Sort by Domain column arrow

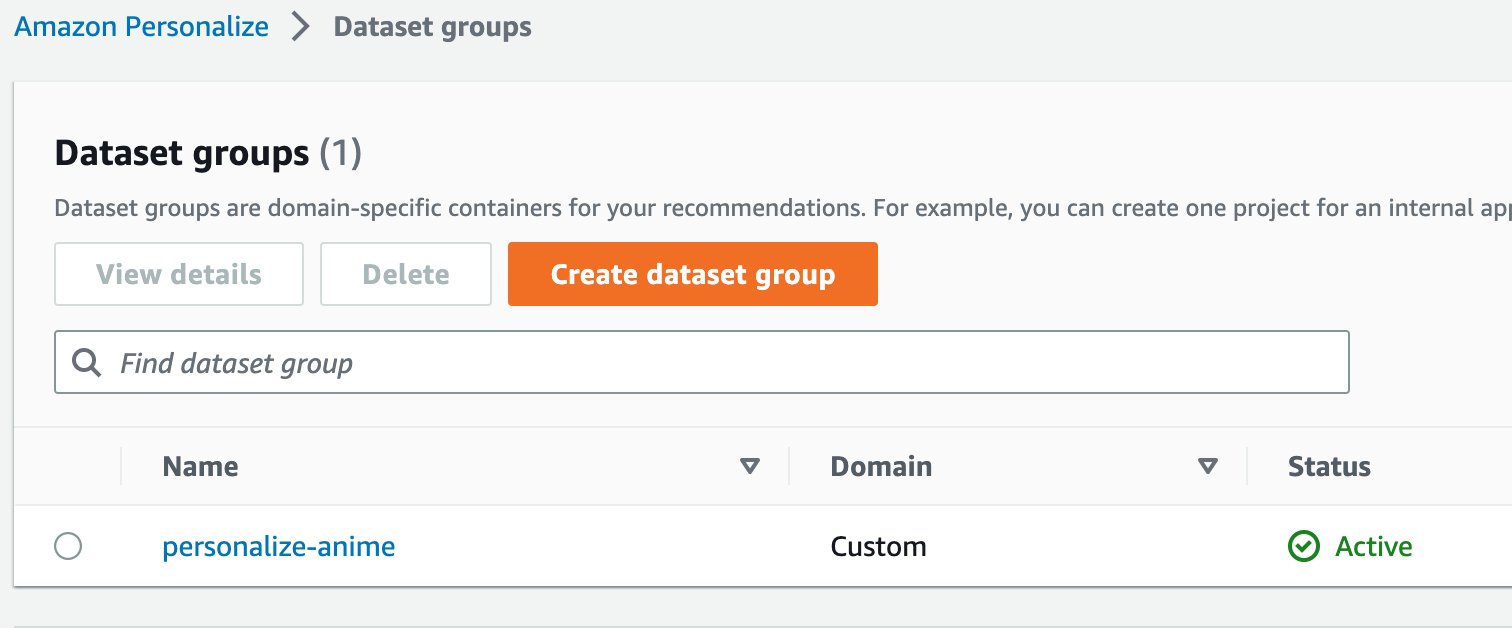tap(1208, 466)
